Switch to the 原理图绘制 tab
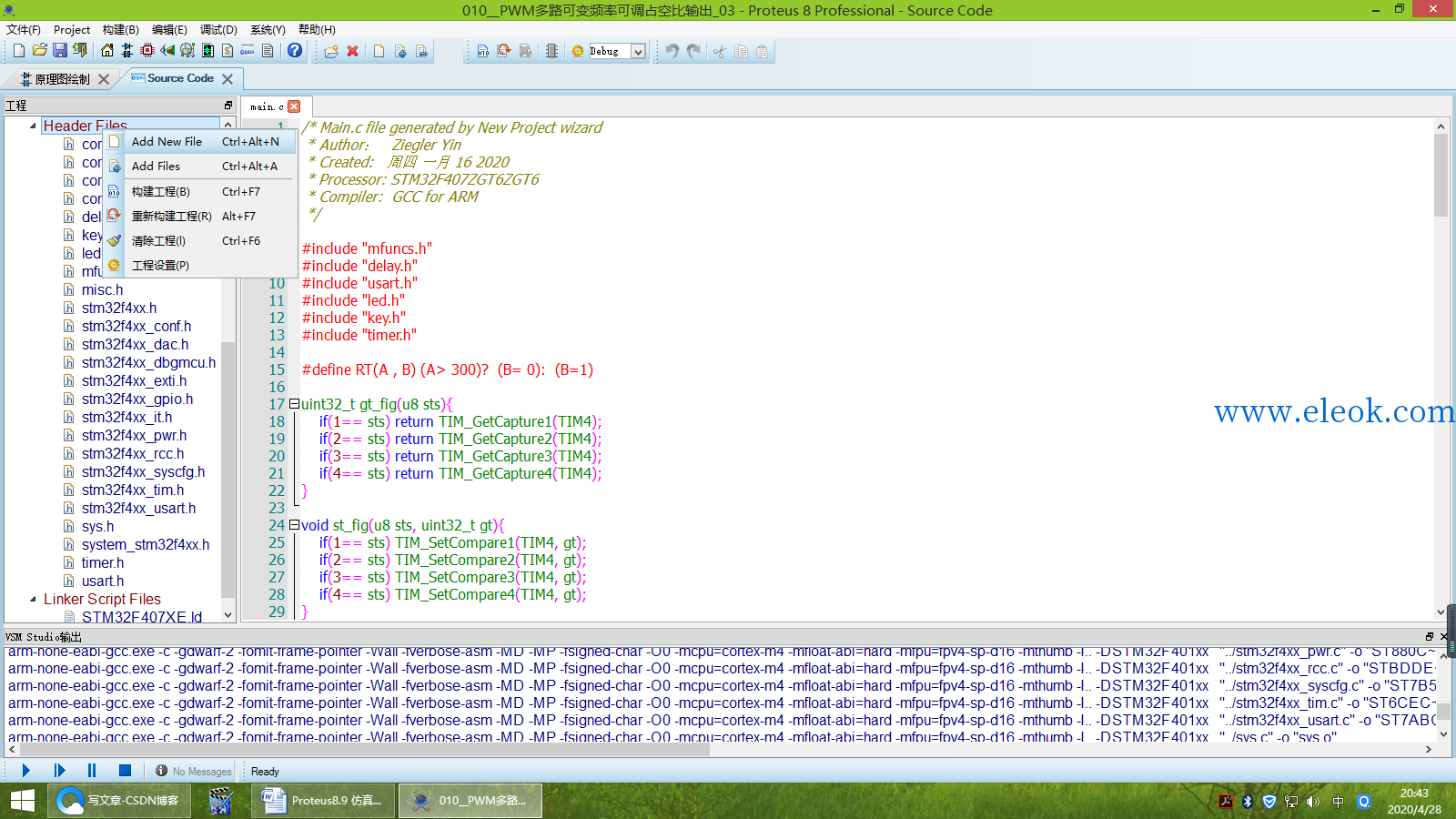Screen dimensions: 1456x819 (62, 79)
